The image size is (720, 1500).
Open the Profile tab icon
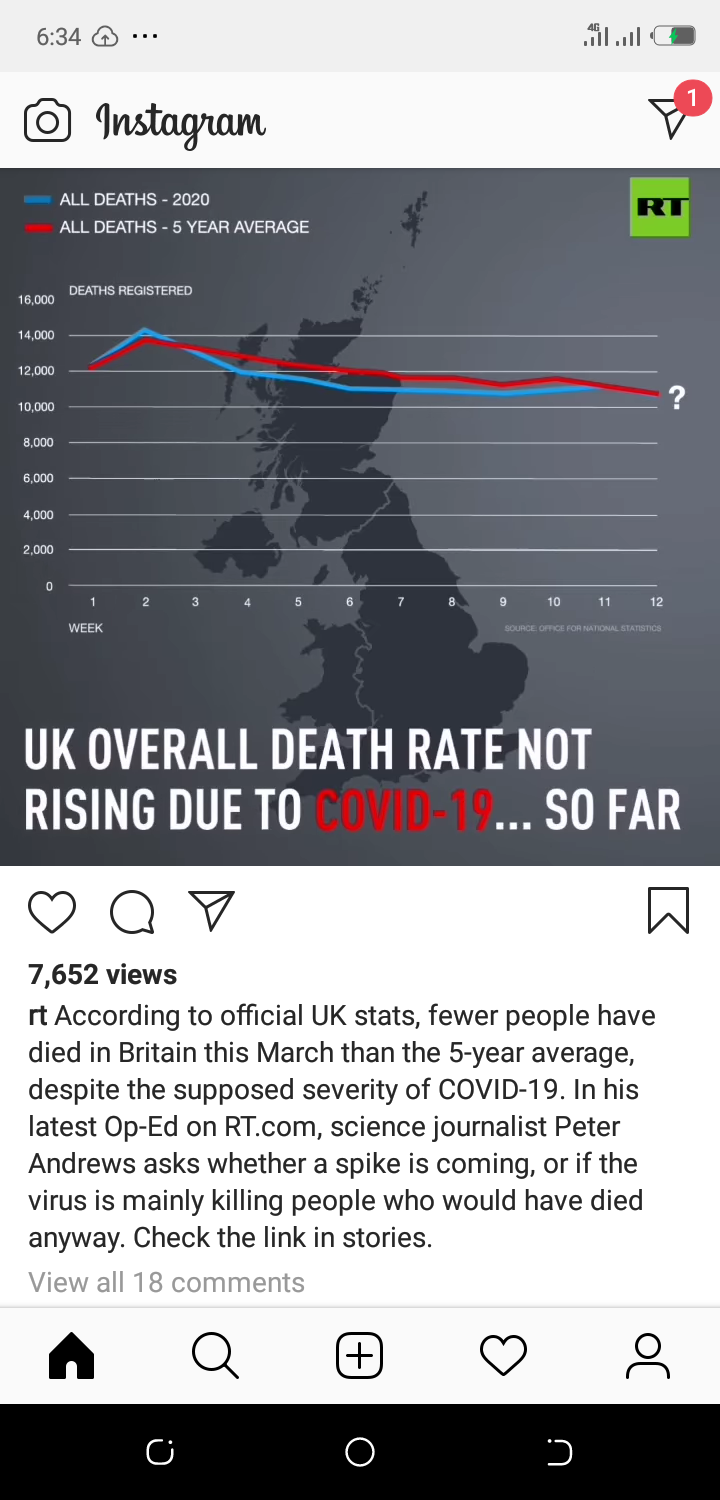tap(648, 1356)
